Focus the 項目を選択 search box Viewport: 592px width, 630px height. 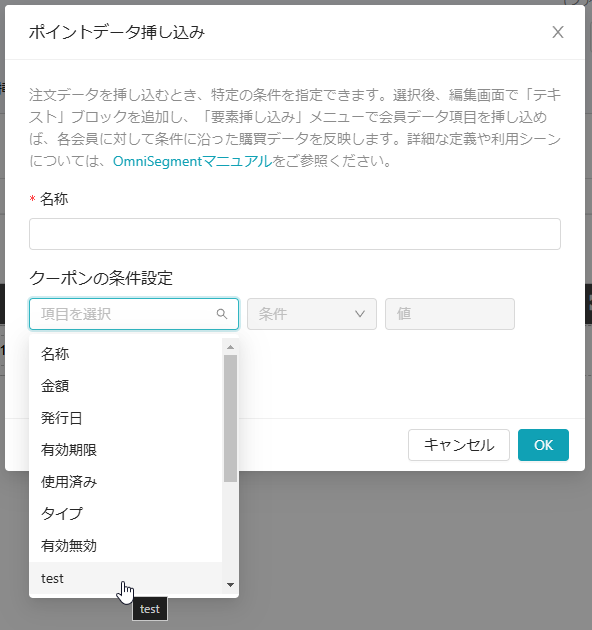tap(134, 314)
